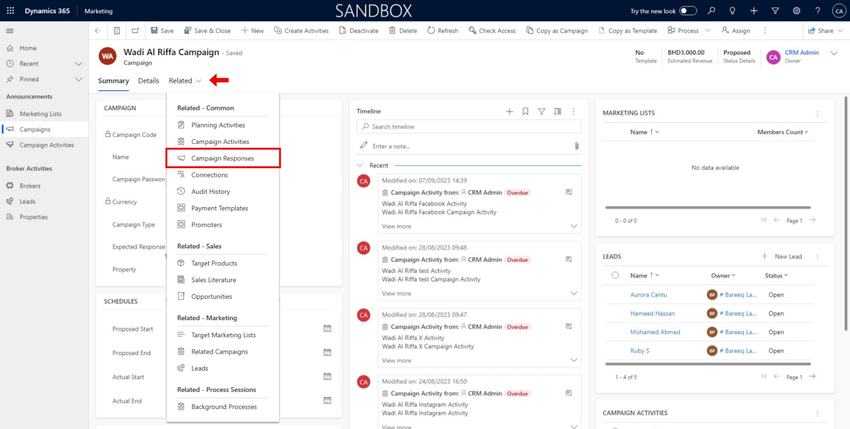Open the Share dropdown
This screenshot has height=429, width=850.
(x=826, y=31)
